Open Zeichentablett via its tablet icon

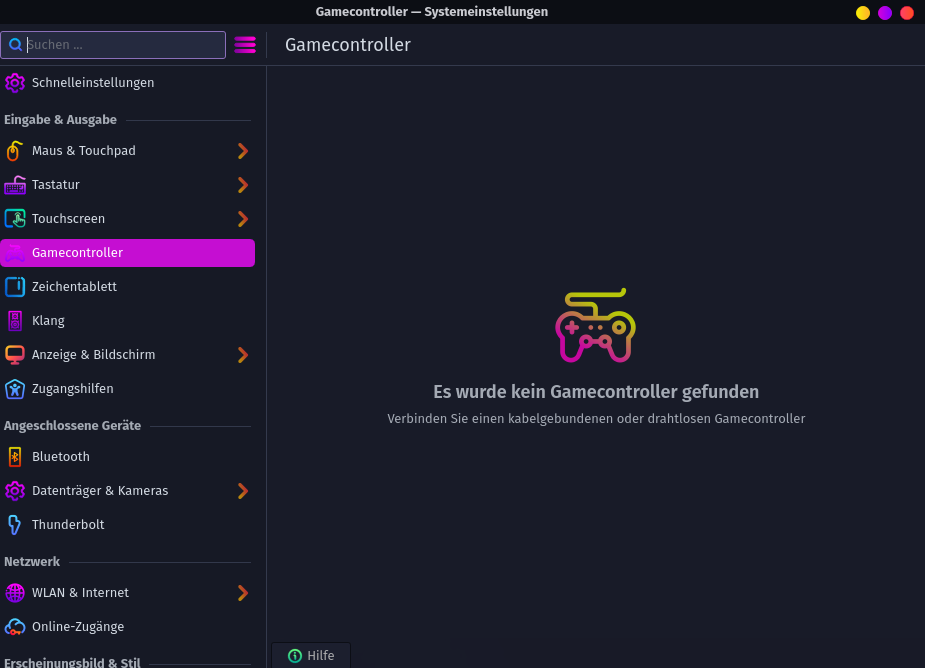[x=14, y=287]
